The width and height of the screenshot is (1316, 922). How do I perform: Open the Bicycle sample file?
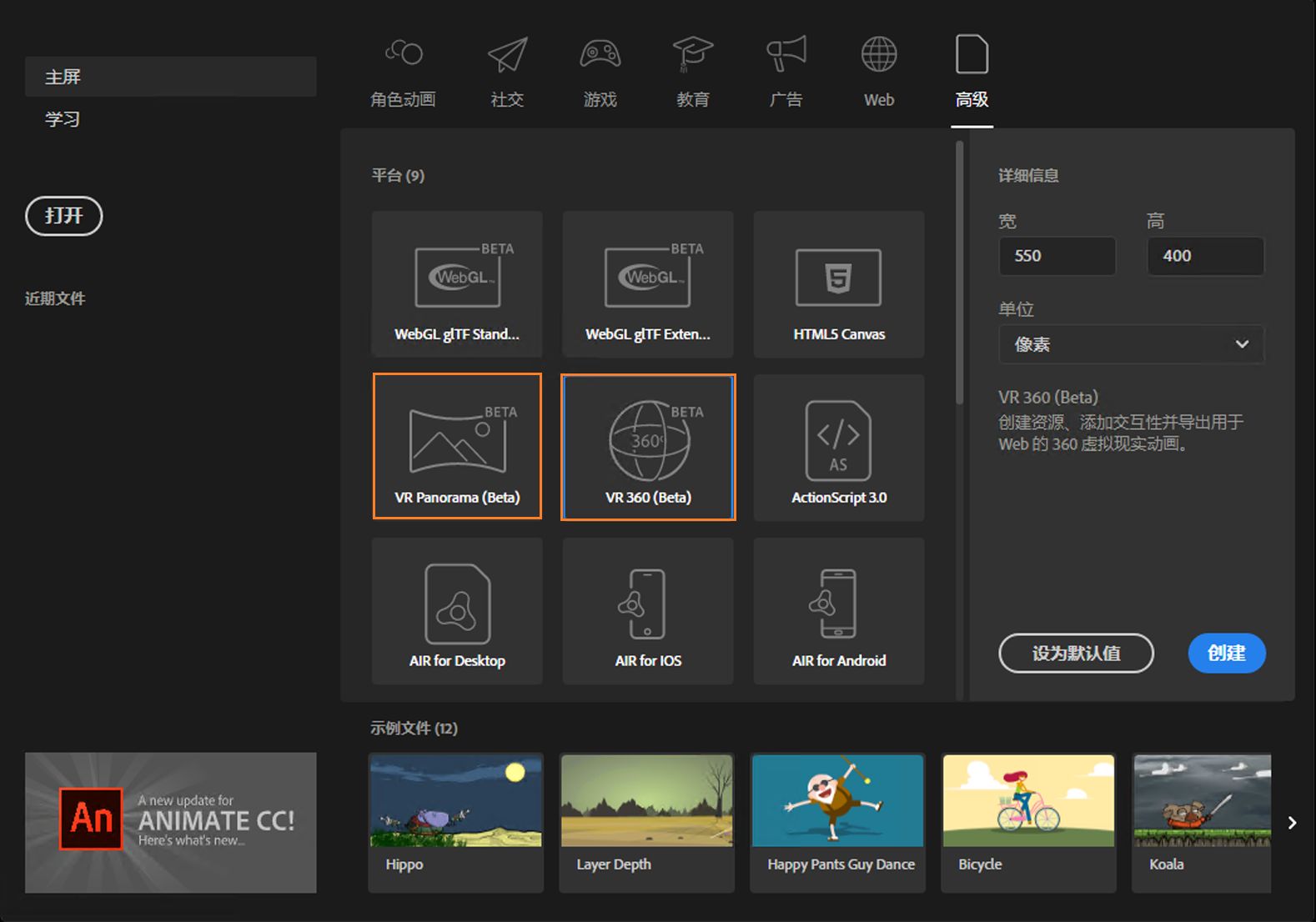pyautogui.click(x=1029, y=823)
